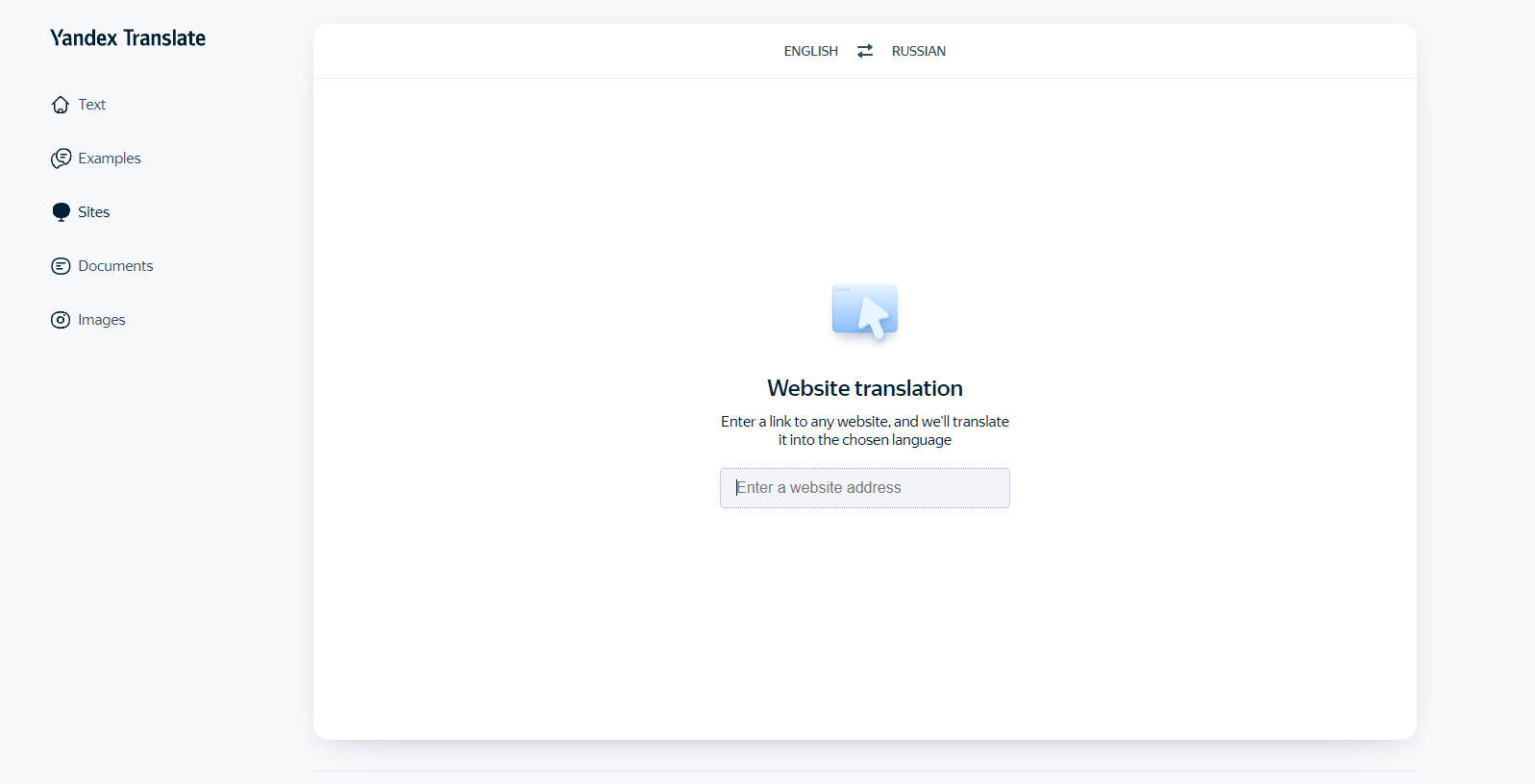This screenshot has height=784, width=1535.
Task: Open the Documents translation section
Action: point(115,266)
